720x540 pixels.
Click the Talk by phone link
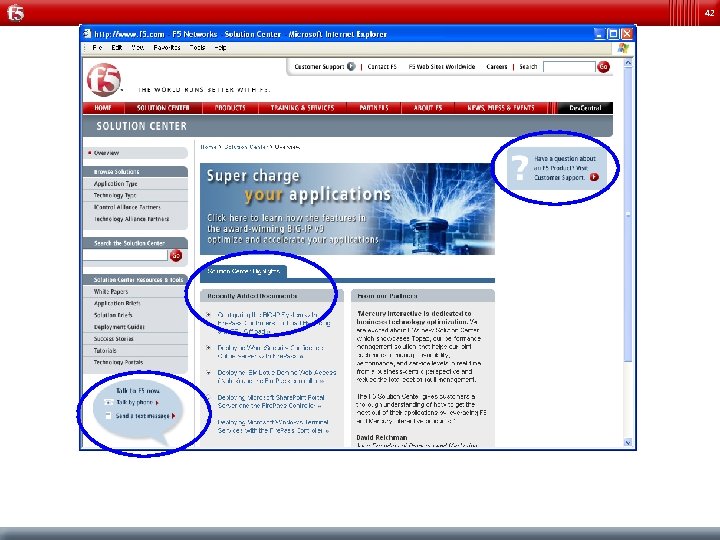(134, 402)
